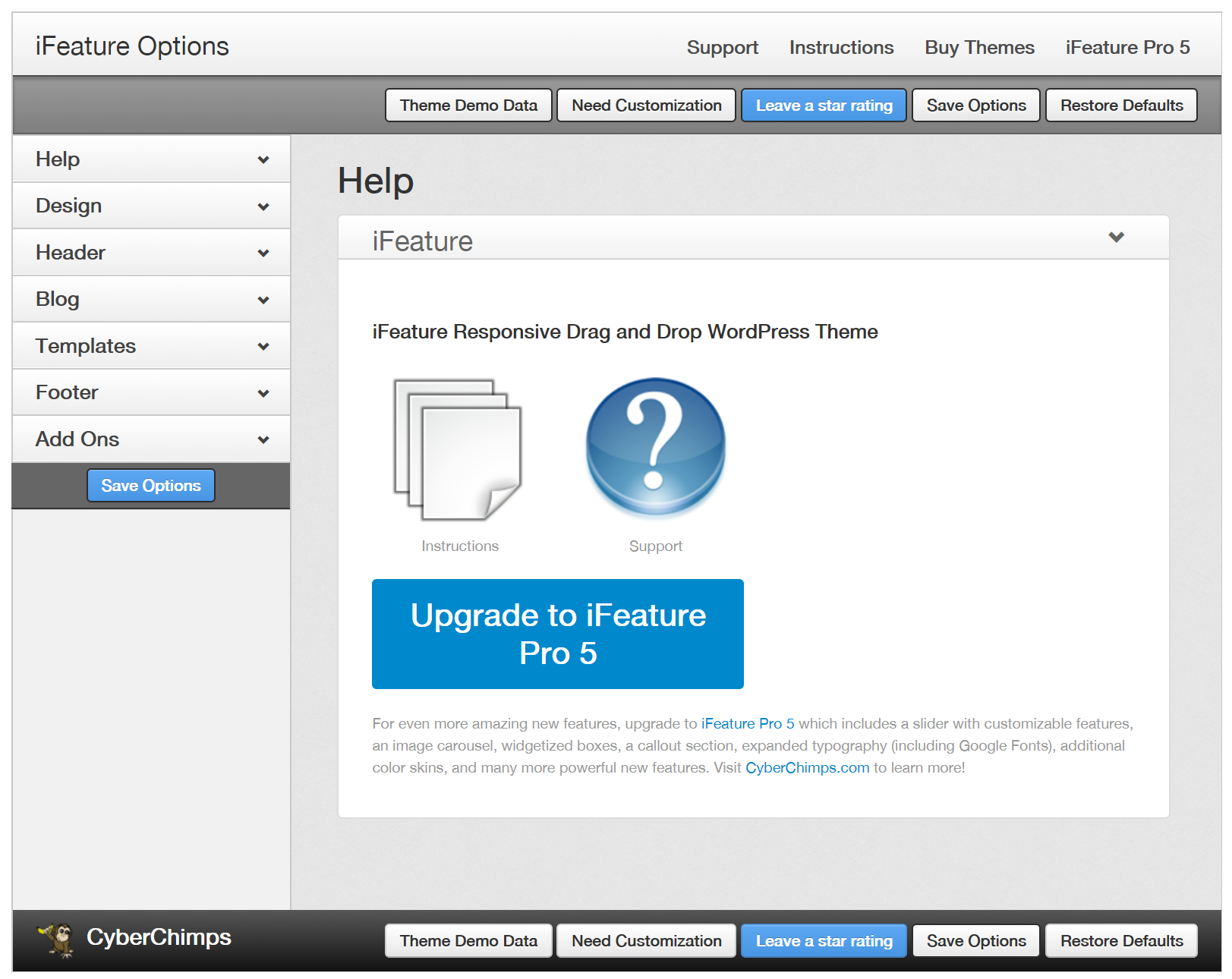The width and height of the screenshot is (1232, 979).
Task: Click Instructions in the top navigation
Action: click(841, 47)
